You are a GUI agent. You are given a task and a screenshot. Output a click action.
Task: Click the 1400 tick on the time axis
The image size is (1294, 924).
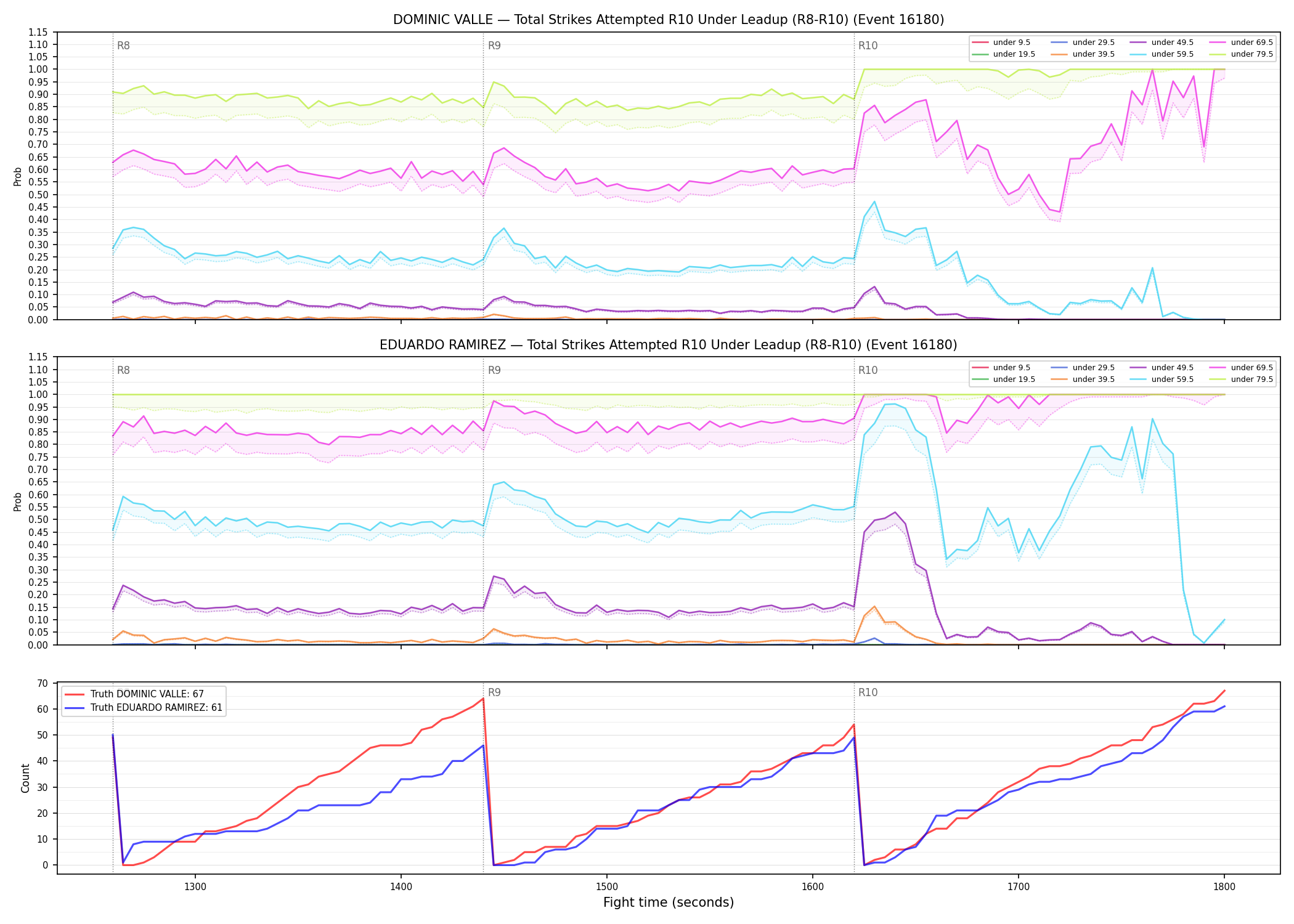401,886
